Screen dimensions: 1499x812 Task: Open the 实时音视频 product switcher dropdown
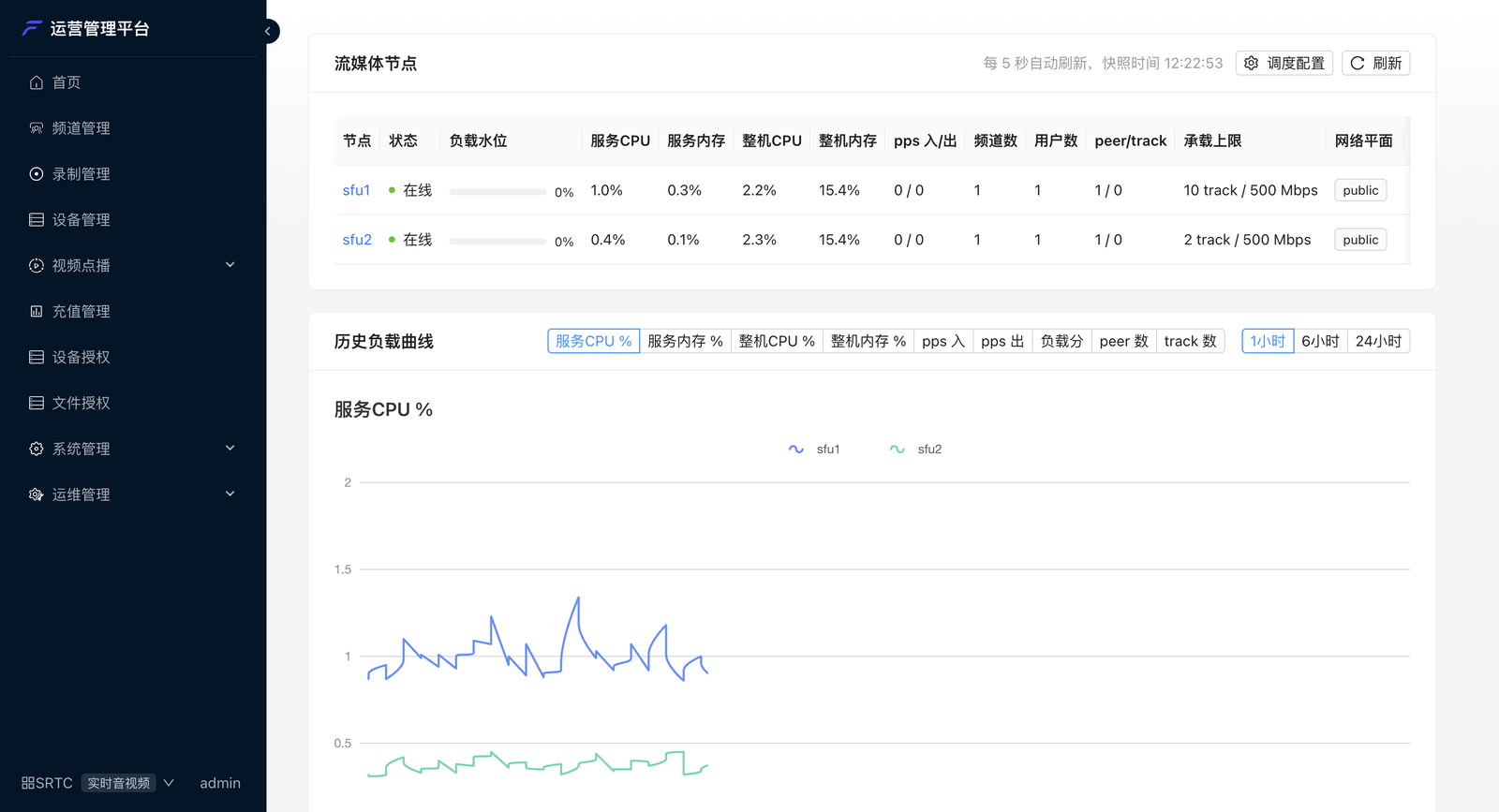coord(129,783)
